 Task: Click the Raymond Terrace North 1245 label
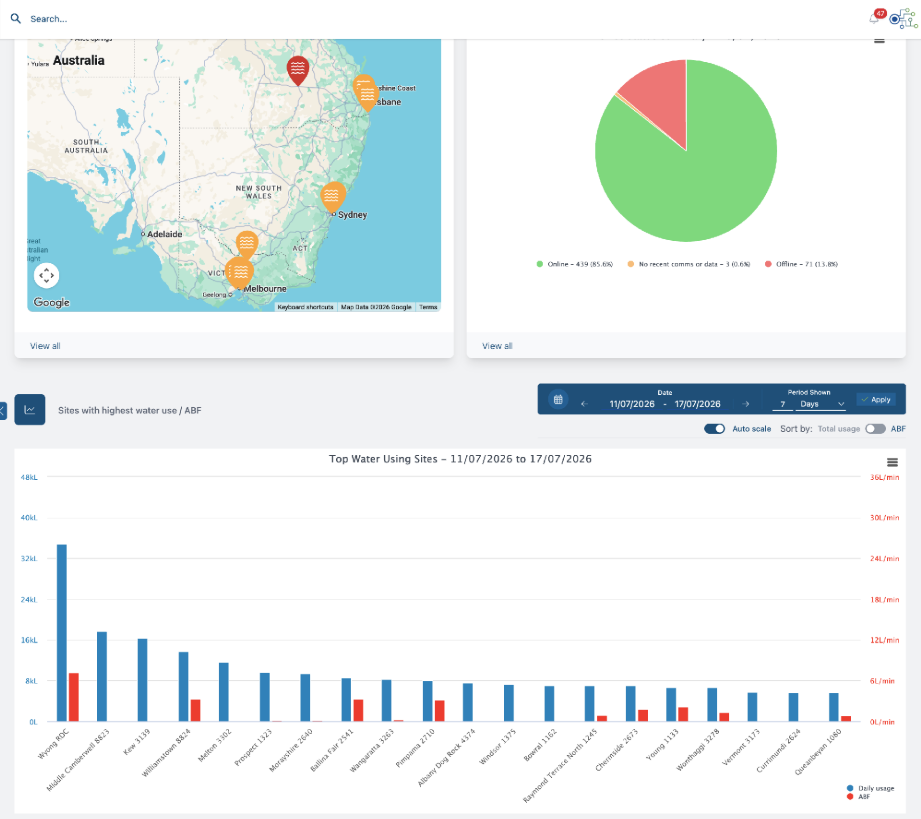[x=560, y=766]
